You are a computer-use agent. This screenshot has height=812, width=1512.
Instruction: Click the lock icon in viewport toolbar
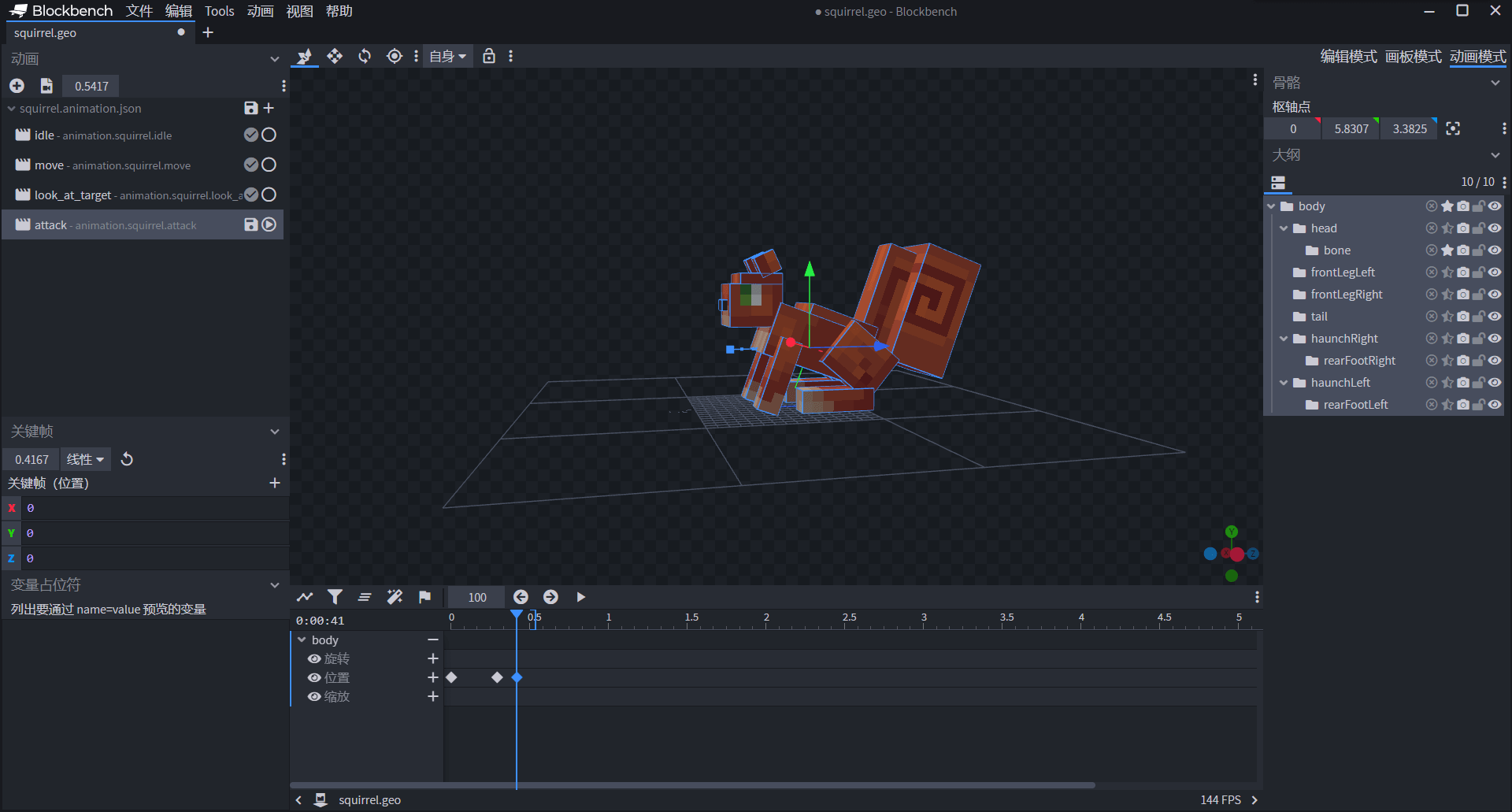click(x=489, y=56)
